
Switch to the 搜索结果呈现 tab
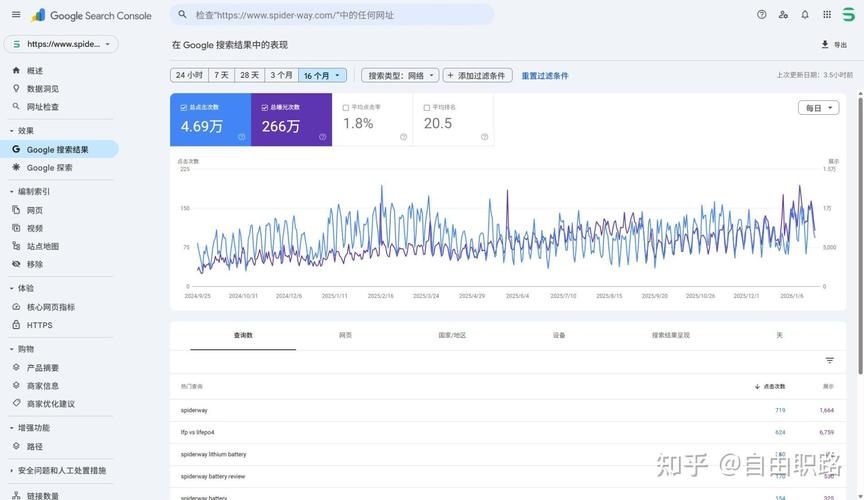[x=671, y=335]
